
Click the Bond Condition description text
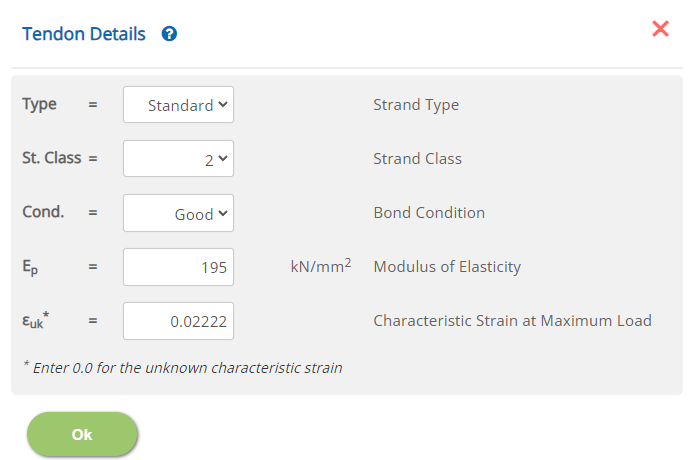(x=429, y=213)
